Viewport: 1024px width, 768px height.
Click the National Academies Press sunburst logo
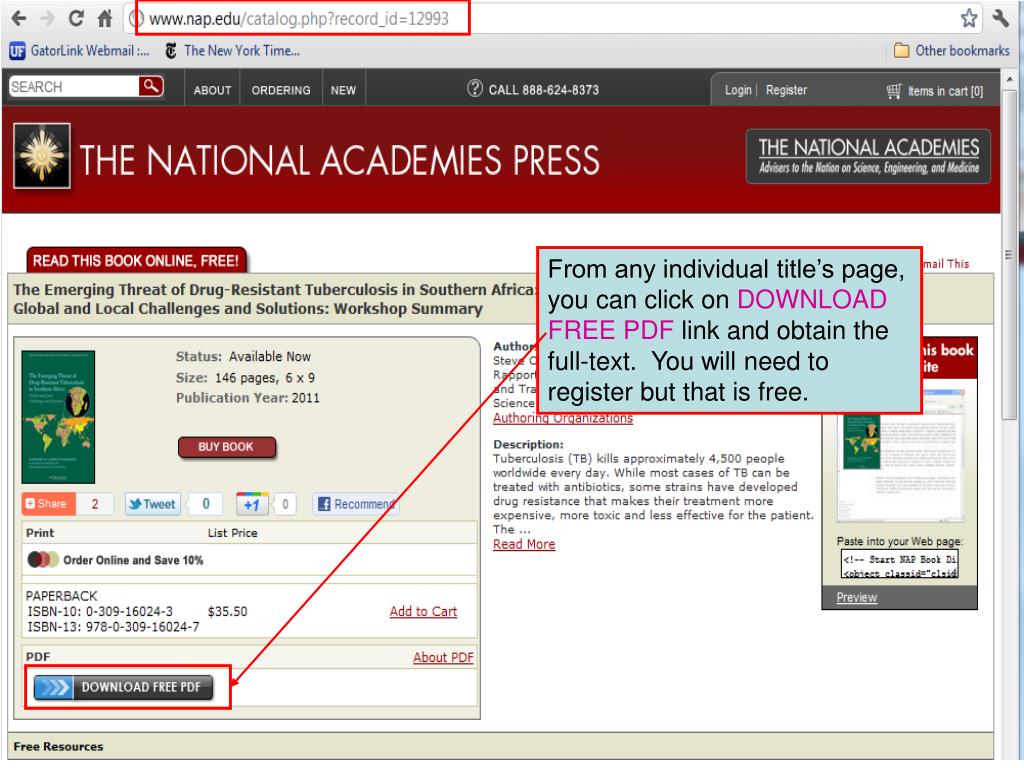pos(42,156)
